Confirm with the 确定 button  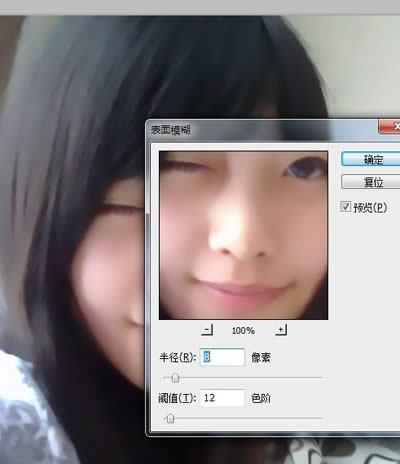pyautogui.click(x=371, y=160)
